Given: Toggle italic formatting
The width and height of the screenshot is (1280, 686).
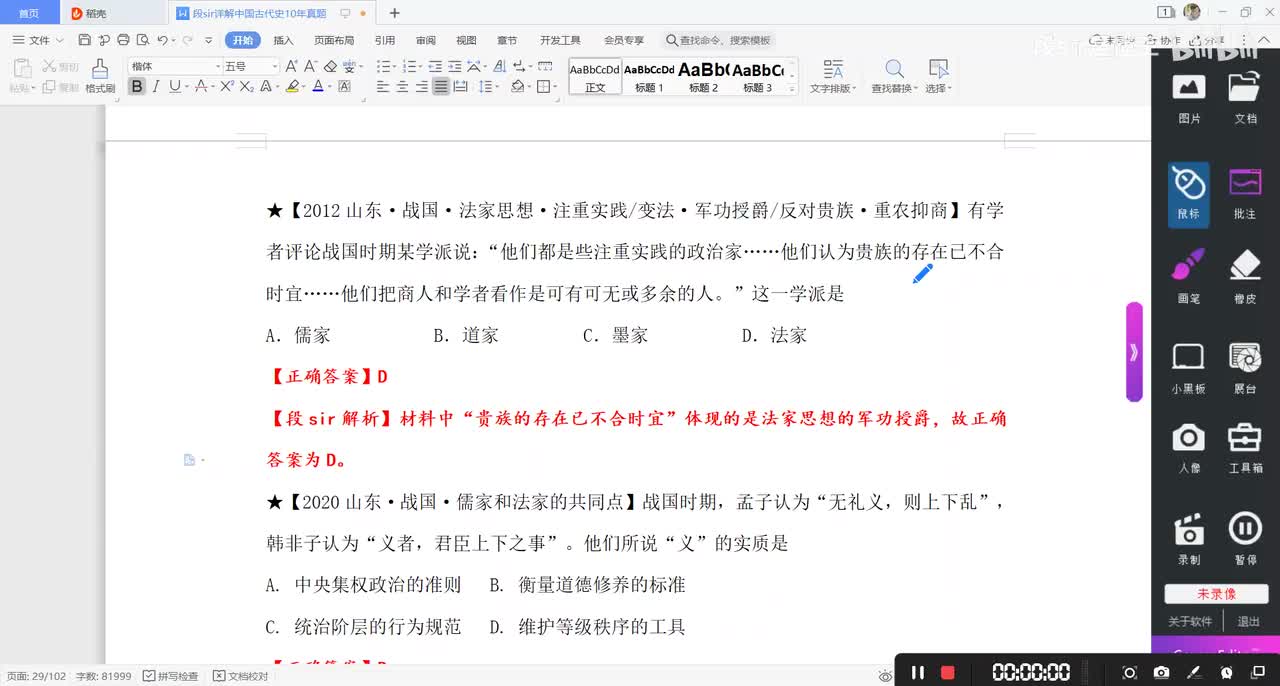Looking at the screenshot, I should (x=156, y=87).
